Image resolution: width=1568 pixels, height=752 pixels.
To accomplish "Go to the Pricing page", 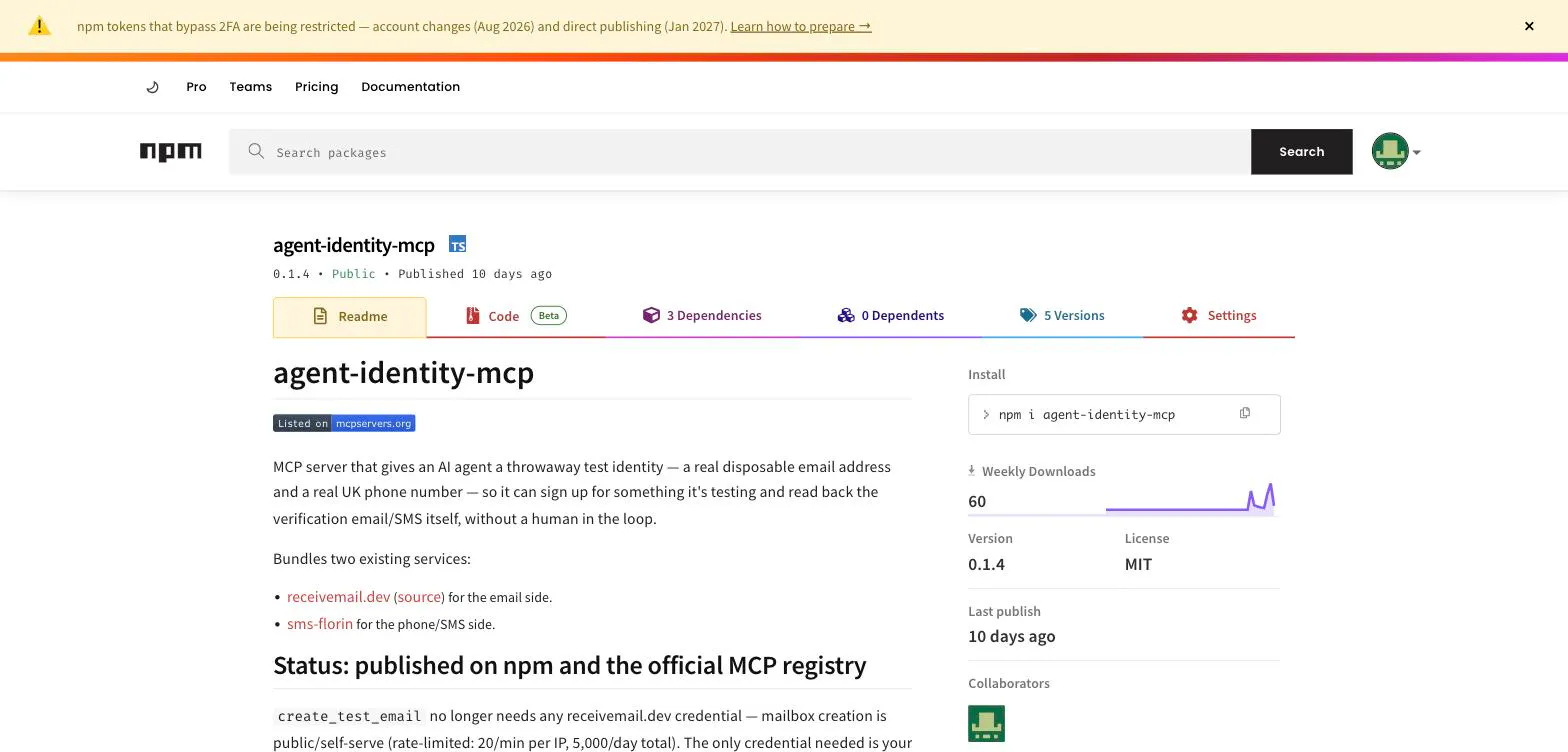I will 317,87.
